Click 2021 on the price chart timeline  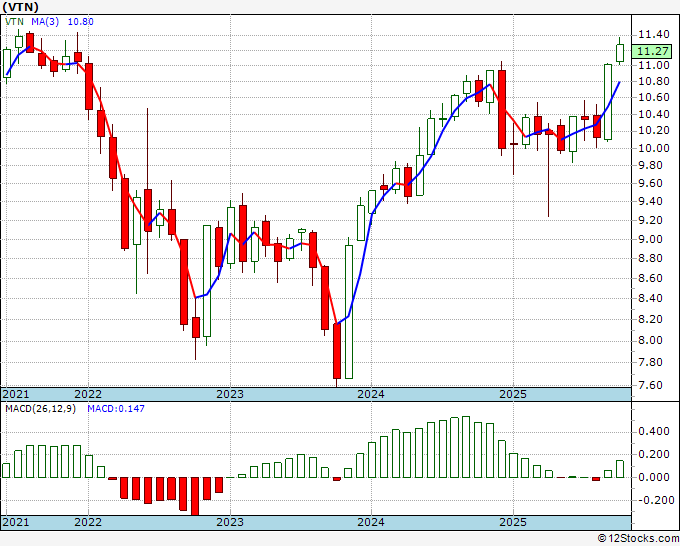pyautogui.click(x=16, y=394)
